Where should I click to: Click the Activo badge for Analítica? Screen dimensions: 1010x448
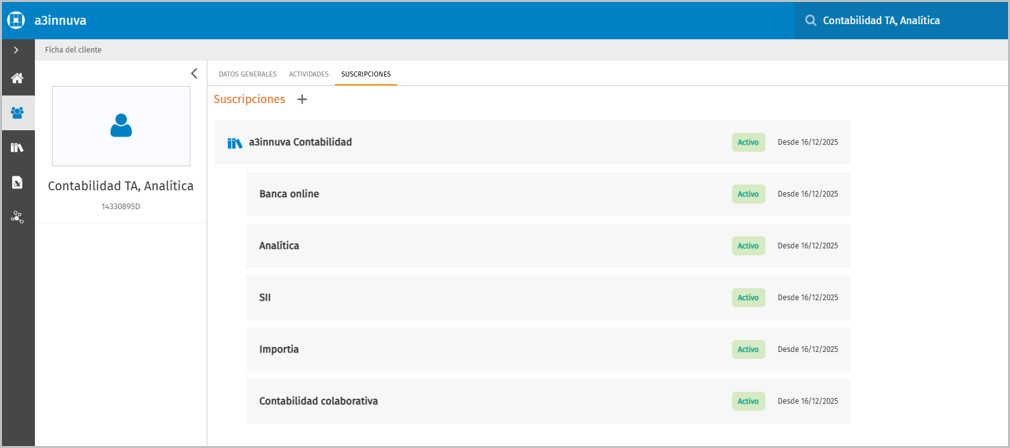pyautogui.click(x=748, y=246)
